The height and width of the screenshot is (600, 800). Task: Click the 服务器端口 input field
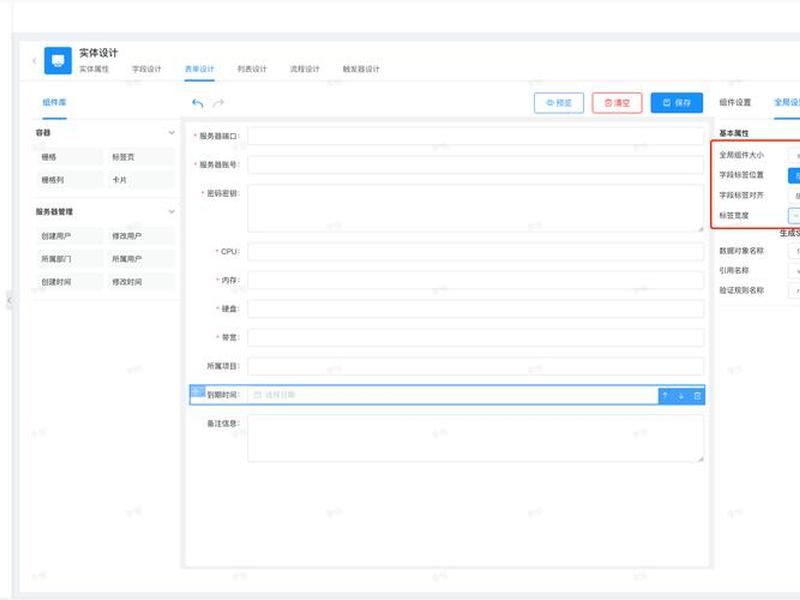476,136
